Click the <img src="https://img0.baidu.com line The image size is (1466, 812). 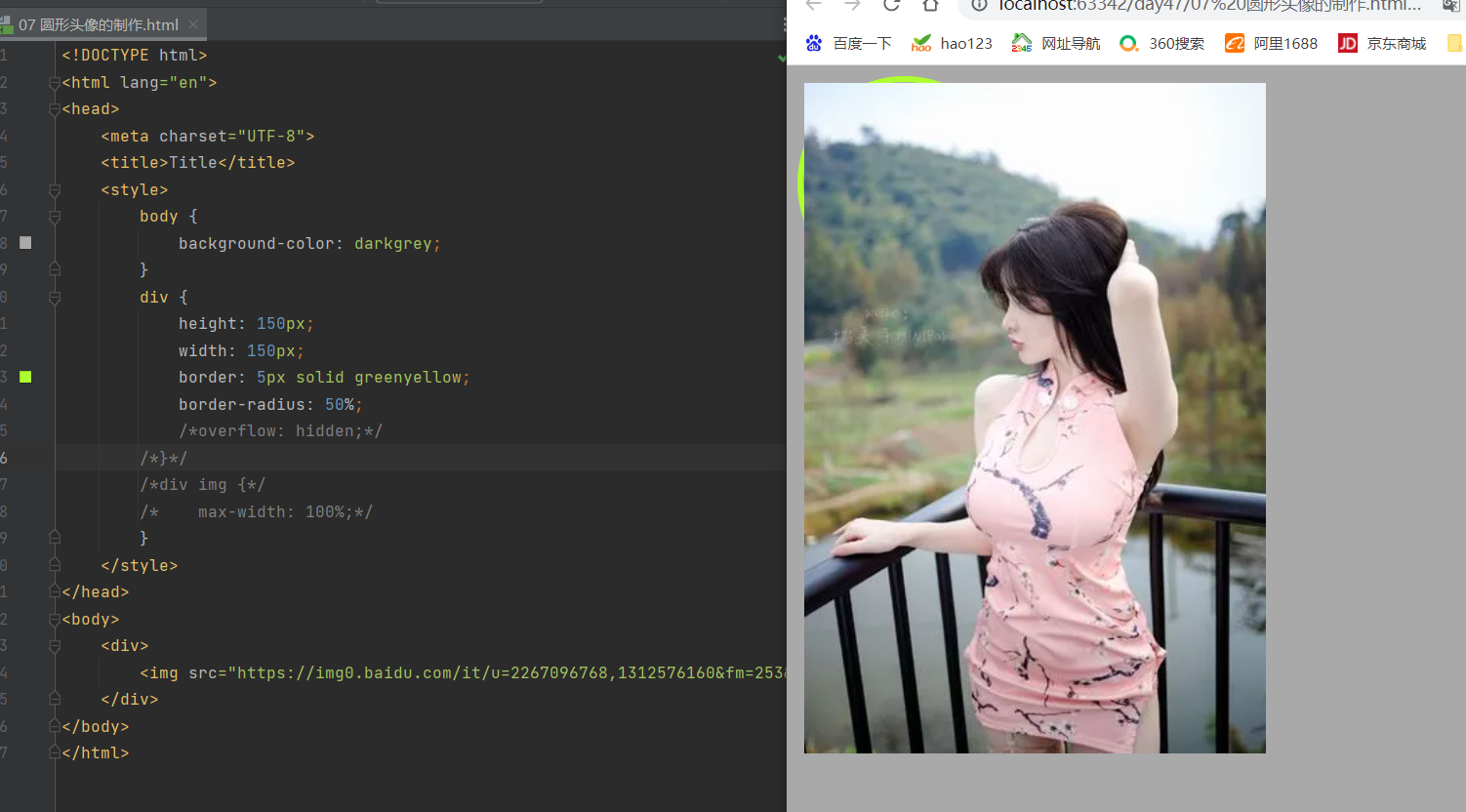(463, 673)
